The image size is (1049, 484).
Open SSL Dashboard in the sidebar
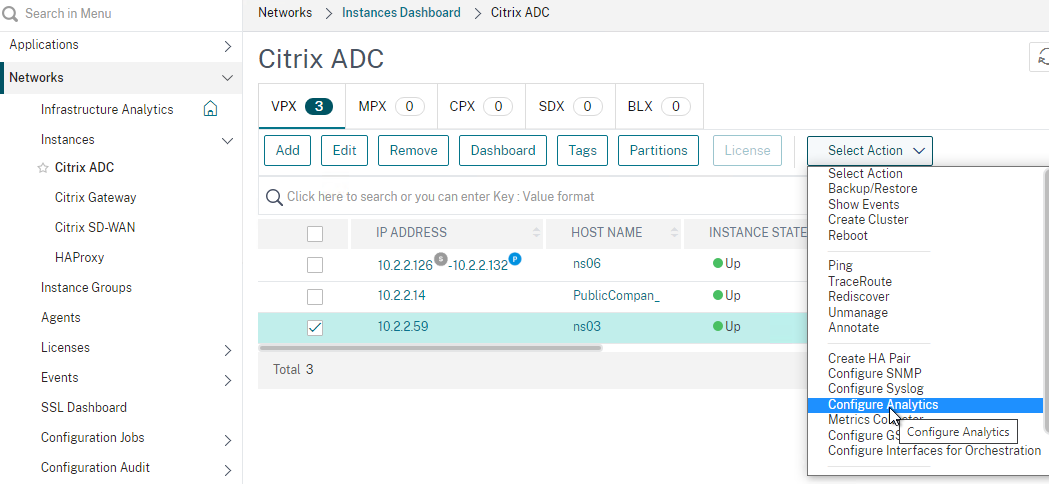click(84, 408)
